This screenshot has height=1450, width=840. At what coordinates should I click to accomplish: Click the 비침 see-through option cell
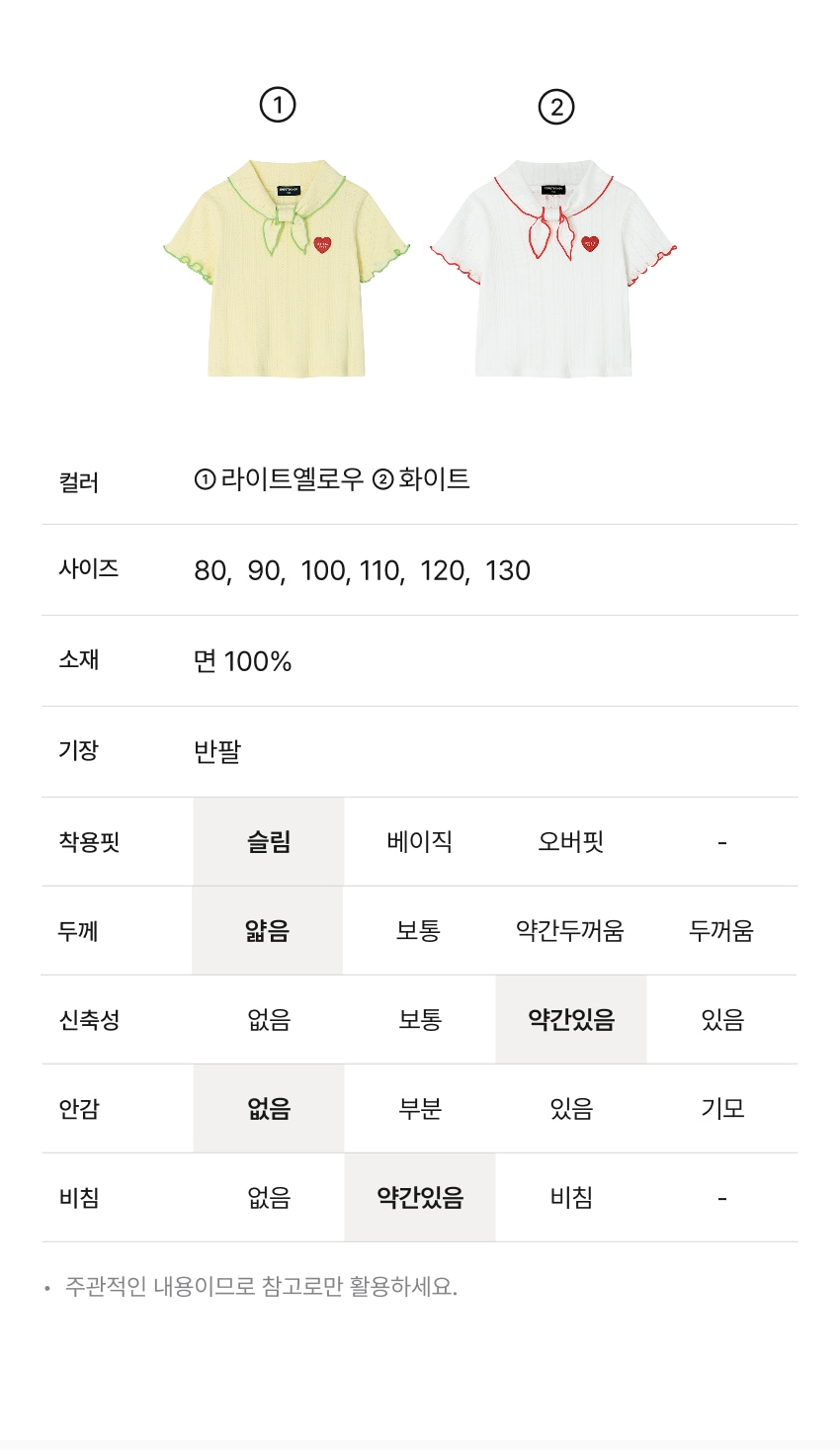coord(571,1198)
